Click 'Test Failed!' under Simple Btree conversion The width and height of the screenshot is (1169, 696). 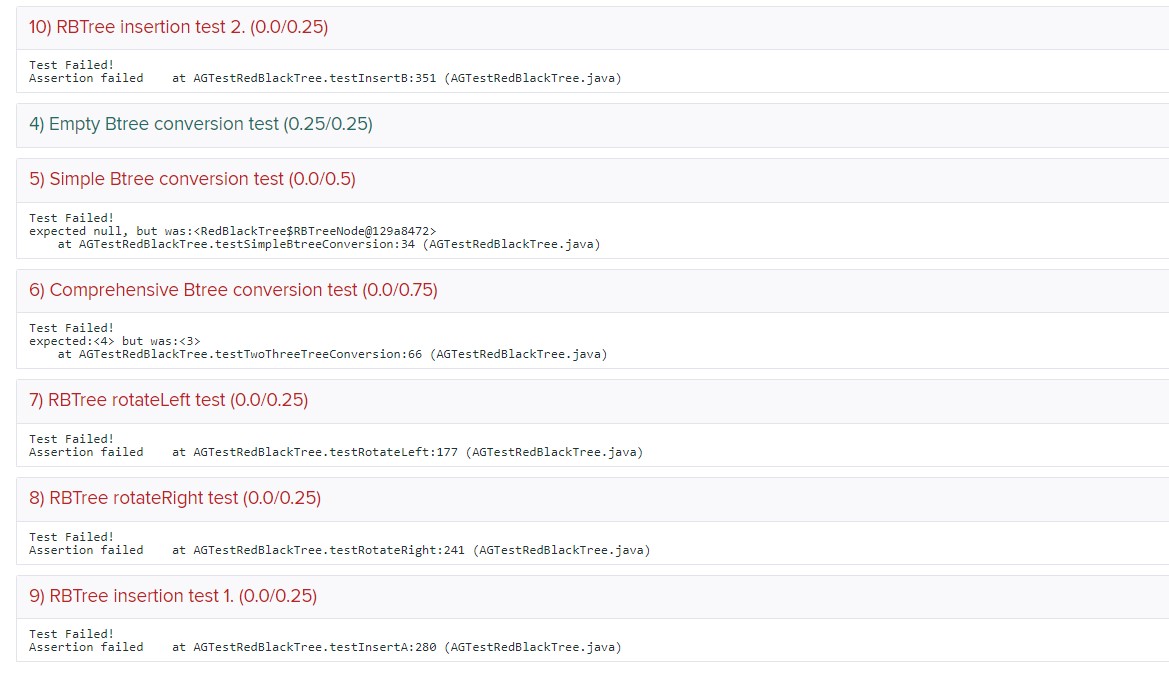71,218
